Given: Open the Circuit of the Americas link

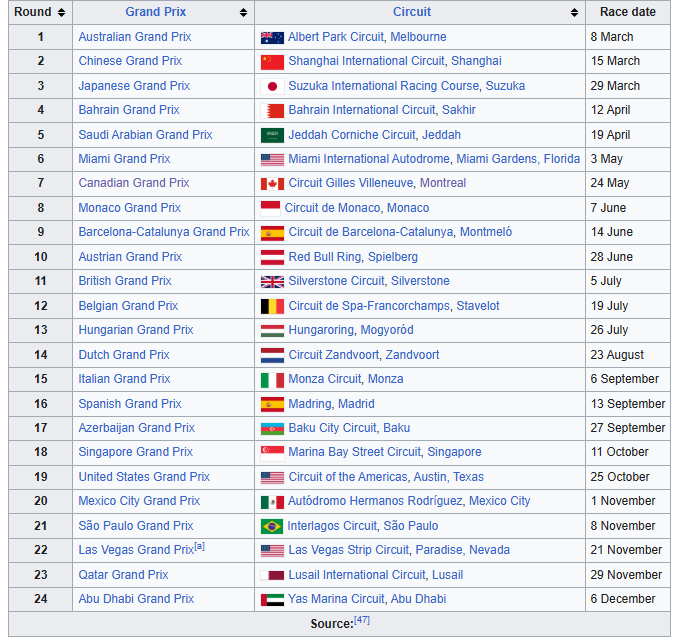Looking at the screenshot, I should 348,477.
